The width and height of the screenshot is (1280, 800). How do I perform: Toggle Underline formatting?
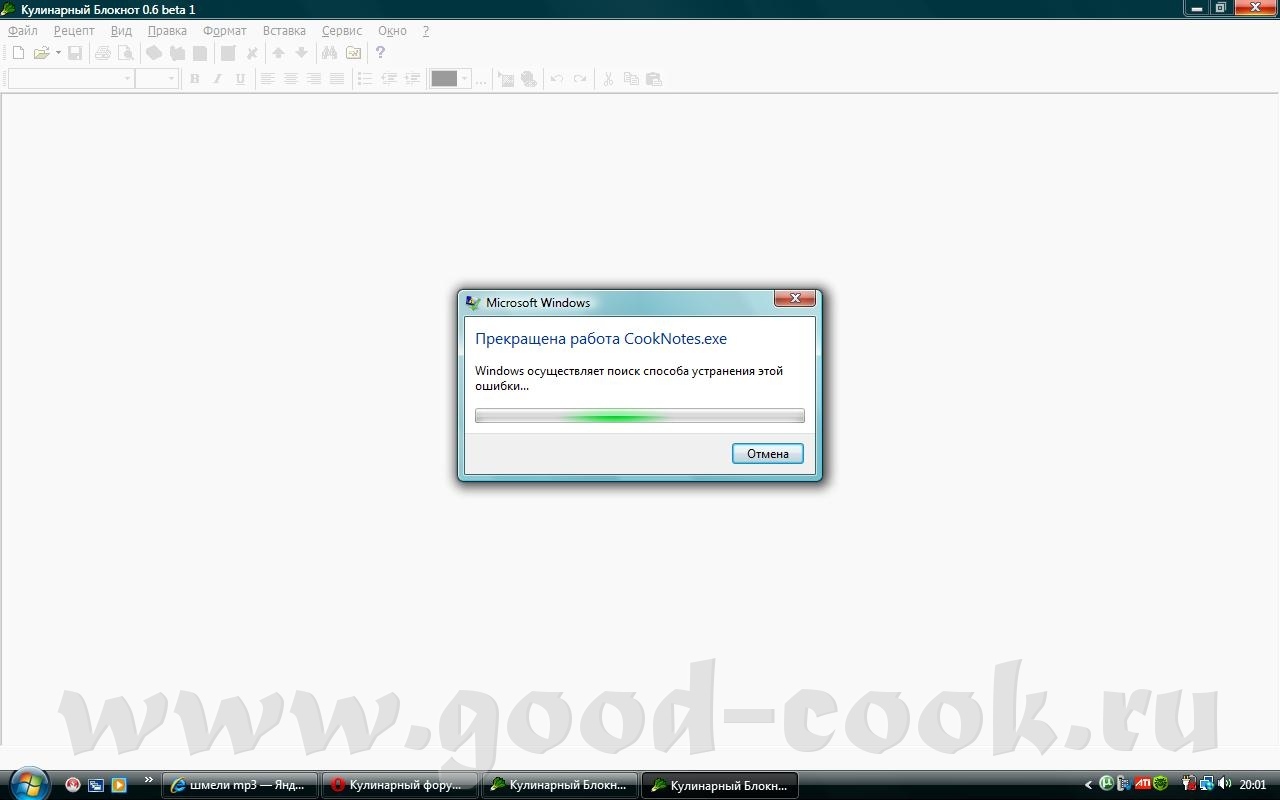coord(240,79)
